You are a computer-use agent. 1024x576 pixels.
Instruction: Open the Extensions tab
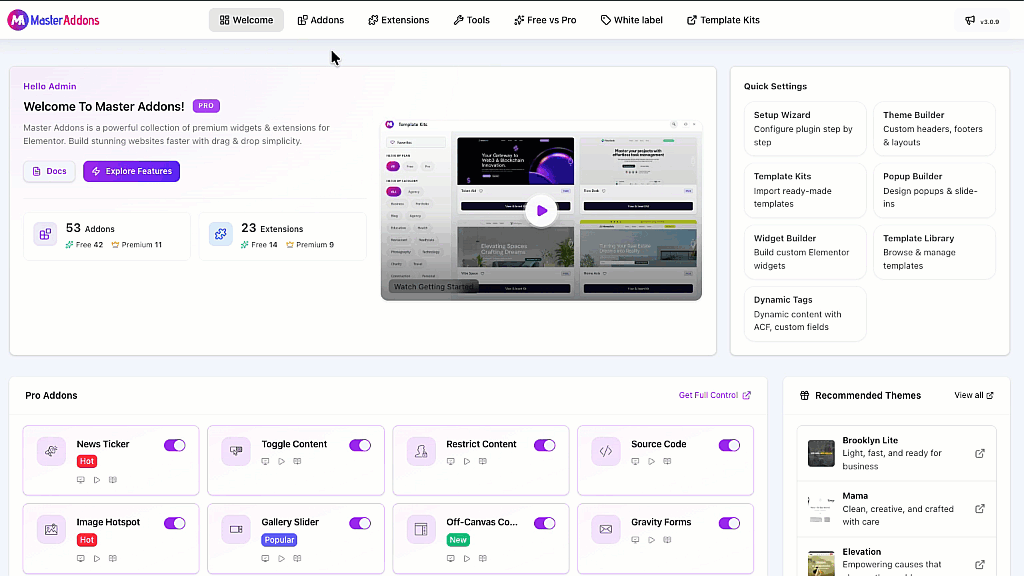point(398,20)
